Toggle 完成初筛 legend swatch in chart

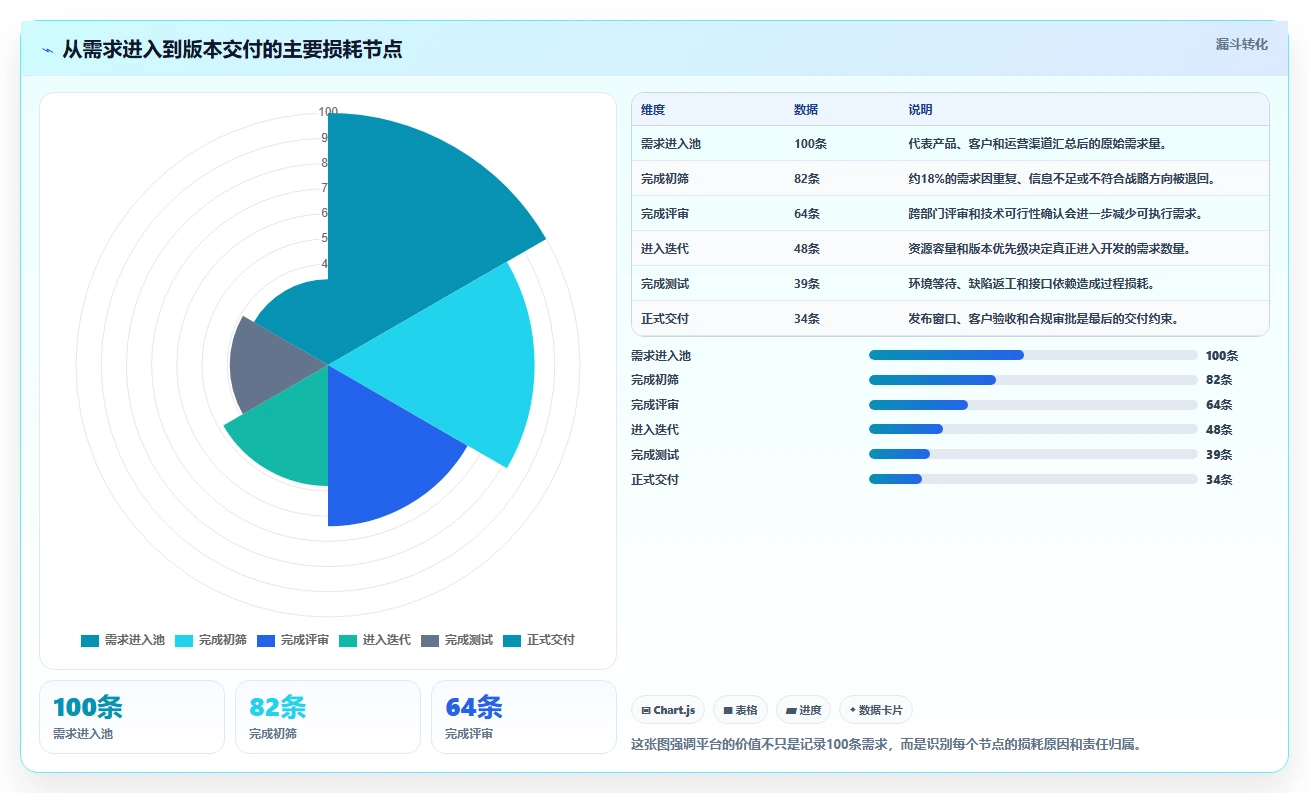click(184, 640)
